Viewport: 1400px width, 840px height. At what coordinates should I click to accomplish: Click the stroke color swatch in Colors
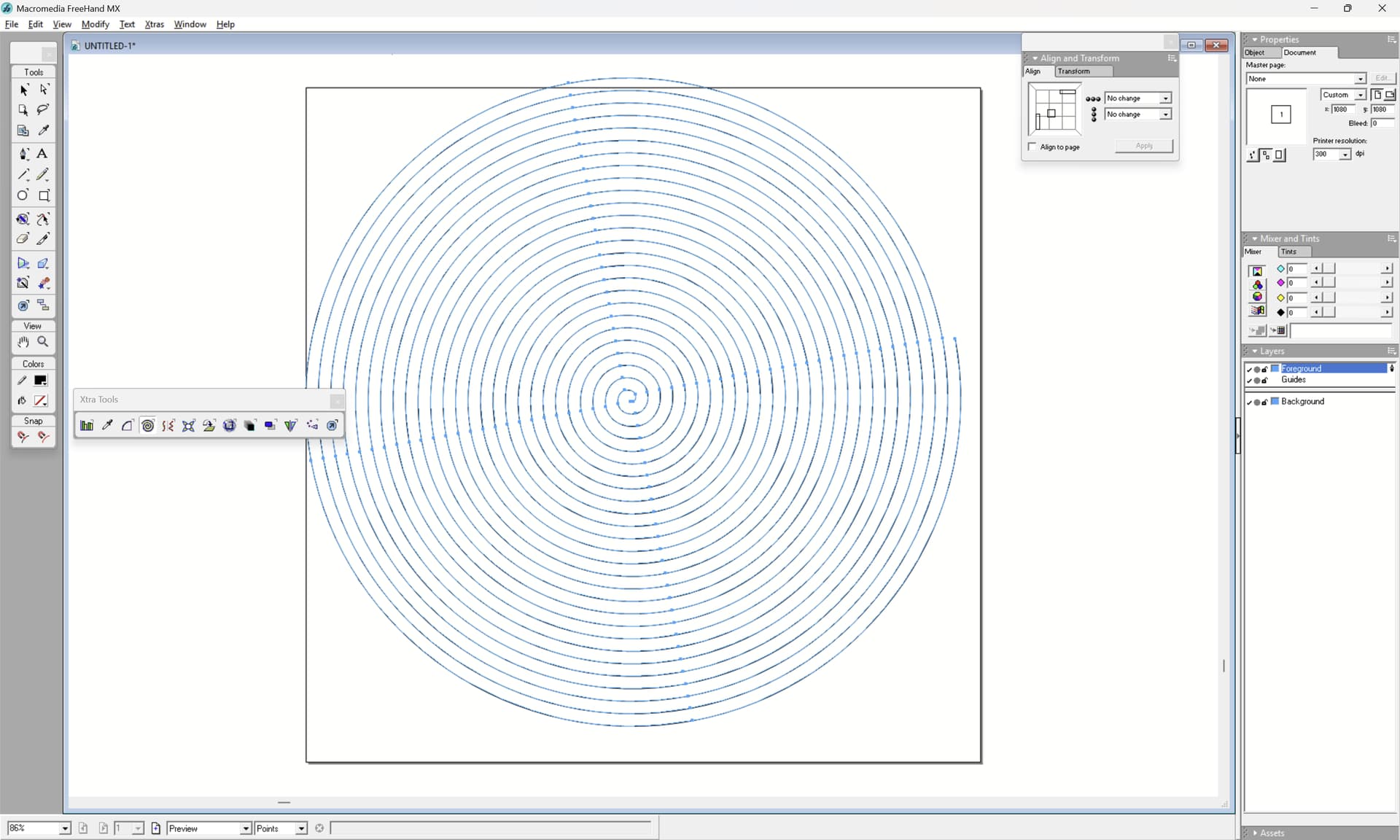pyautogui.click(x=41, y=381)
